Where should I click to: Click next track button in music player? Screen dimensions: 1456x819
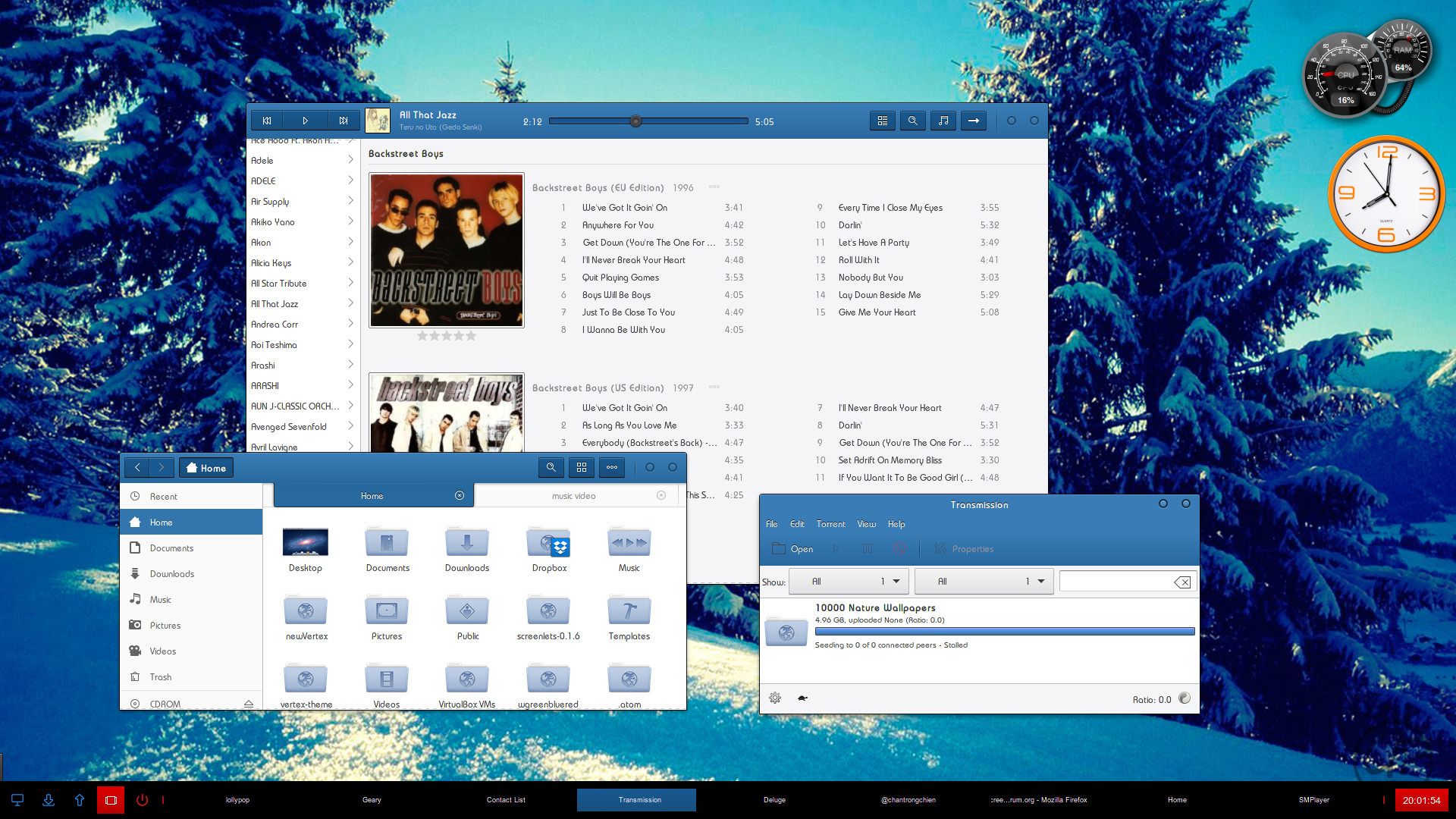click(x=344, y=121)
